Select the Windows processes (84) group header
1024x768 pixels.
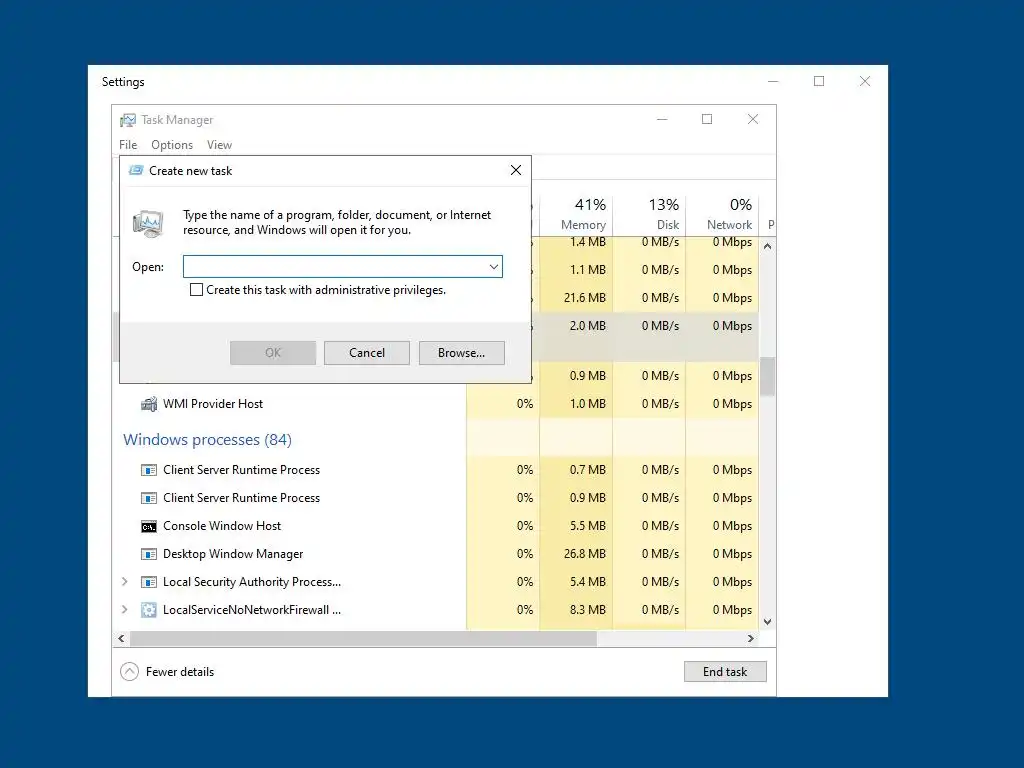[x=207, y=440]
